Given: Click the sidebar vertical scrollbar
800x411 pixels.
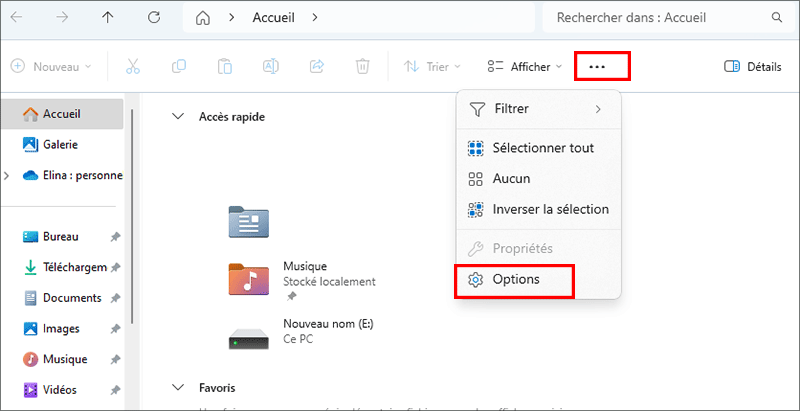Looking at the screenshot, I should pyautogui.click(x=133, y=217).
